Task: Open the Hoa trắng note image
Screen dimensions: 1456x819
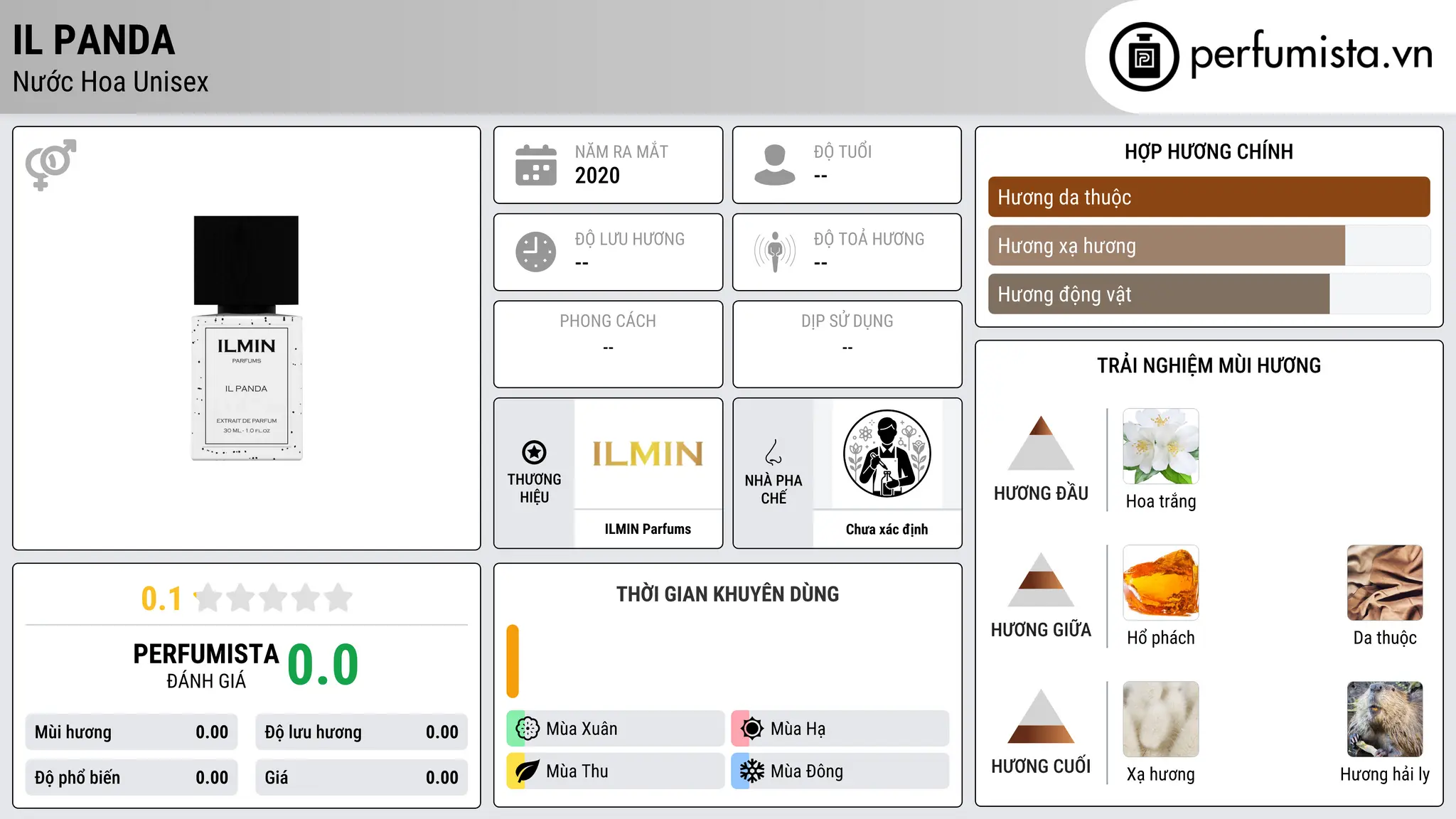Action: pos(1161,446)
